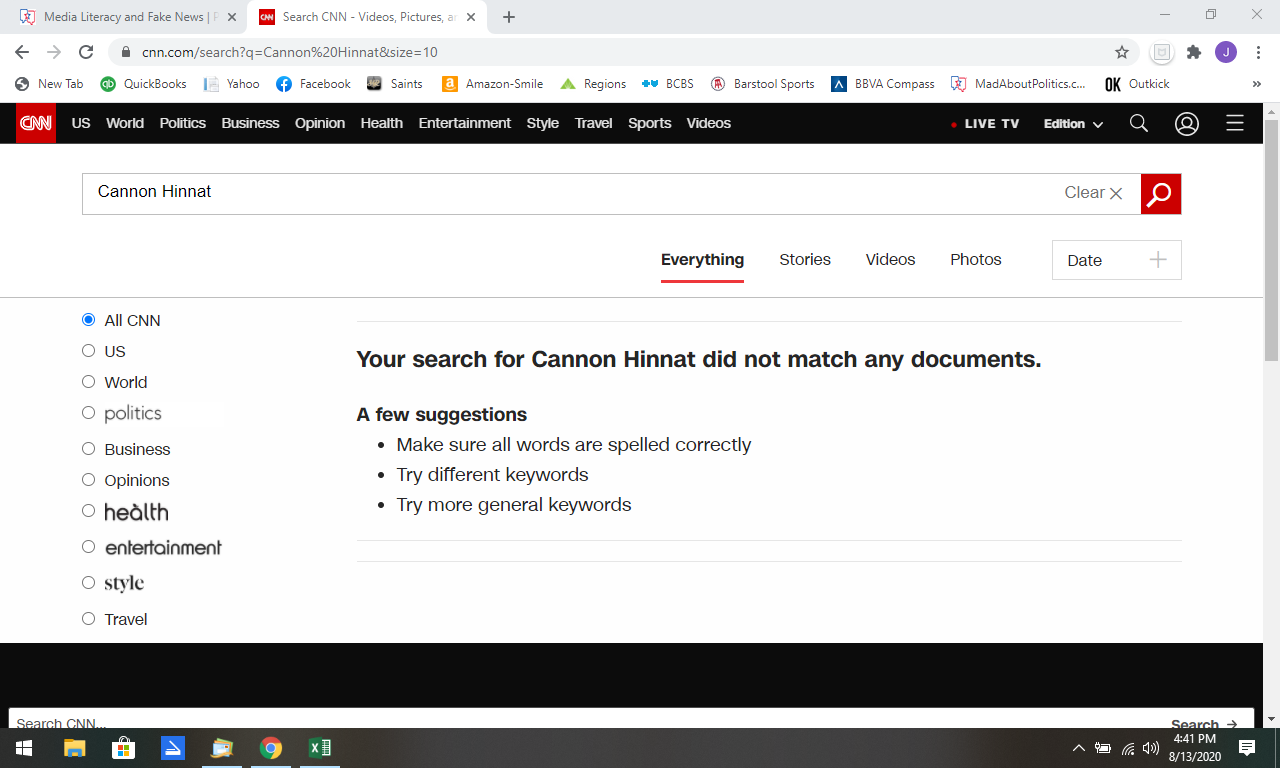Open the QuickBooks bookmark
This screenshot has height=768, width=1280.
point(143,84)
